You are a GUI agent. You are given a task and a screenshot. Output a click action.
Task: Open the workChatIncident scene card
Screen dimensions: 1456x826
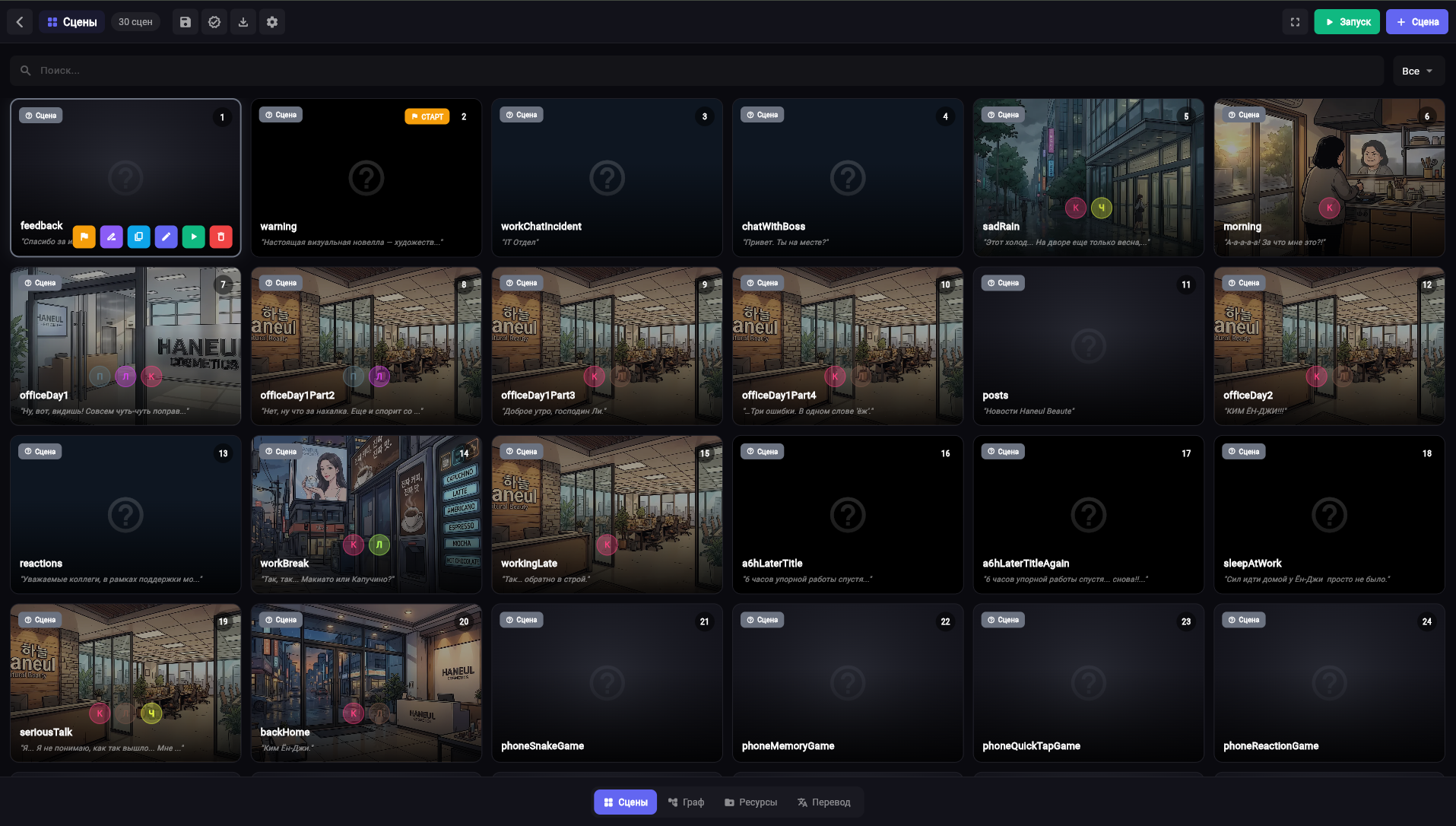[607, 177]
